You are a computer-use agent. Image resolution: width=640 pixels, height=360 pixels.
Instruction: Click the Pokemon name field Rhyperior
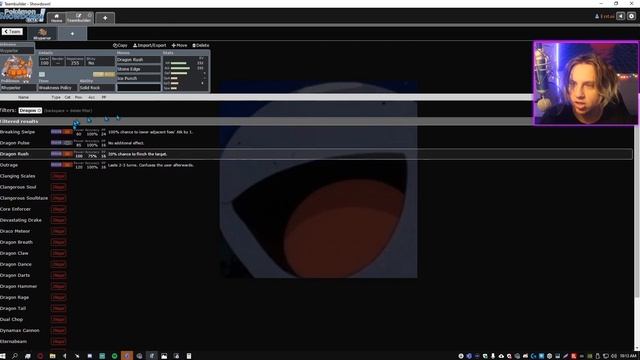tap(18, 88)
